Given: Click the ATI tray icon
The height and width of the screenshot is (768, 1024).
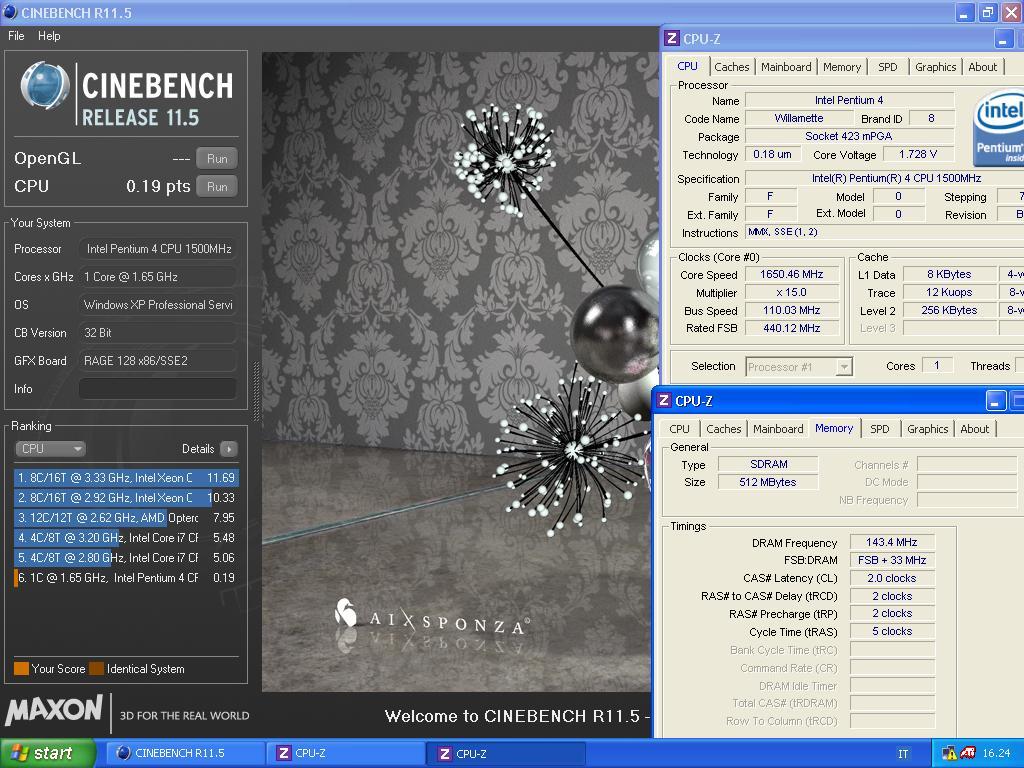Looking at the screenshot, I should (968, 754).
